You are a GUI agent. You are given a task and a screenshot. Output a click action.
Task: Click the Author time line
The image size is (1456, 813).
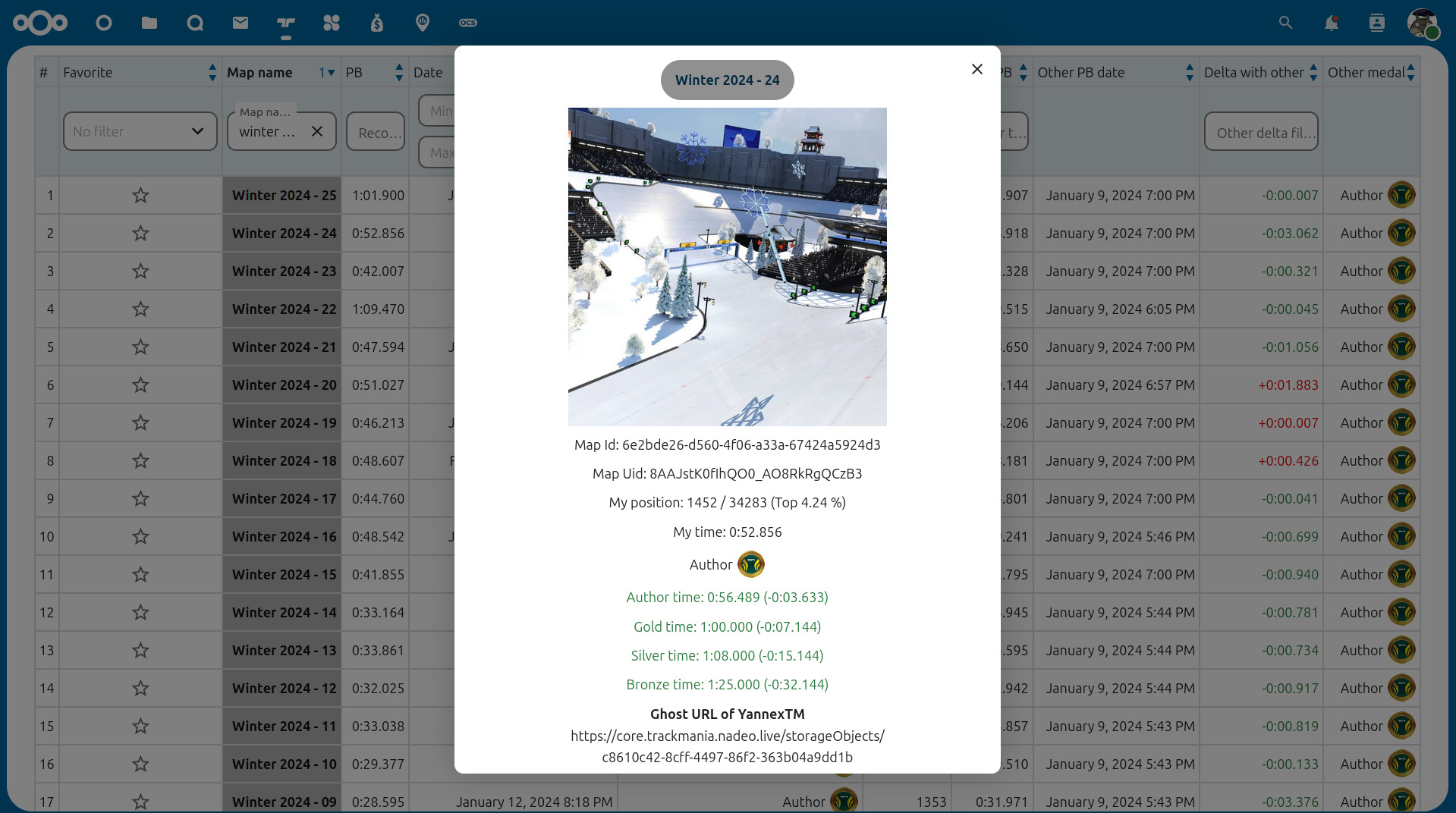pyautogui.click(x=728, y=598)
